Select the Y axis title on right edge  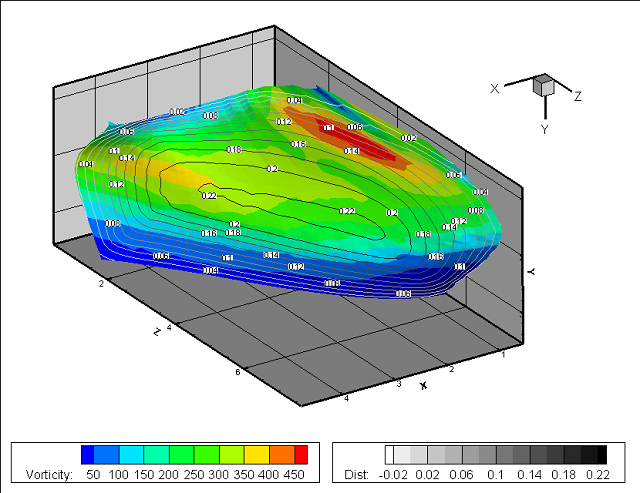[x=531, y=272]
